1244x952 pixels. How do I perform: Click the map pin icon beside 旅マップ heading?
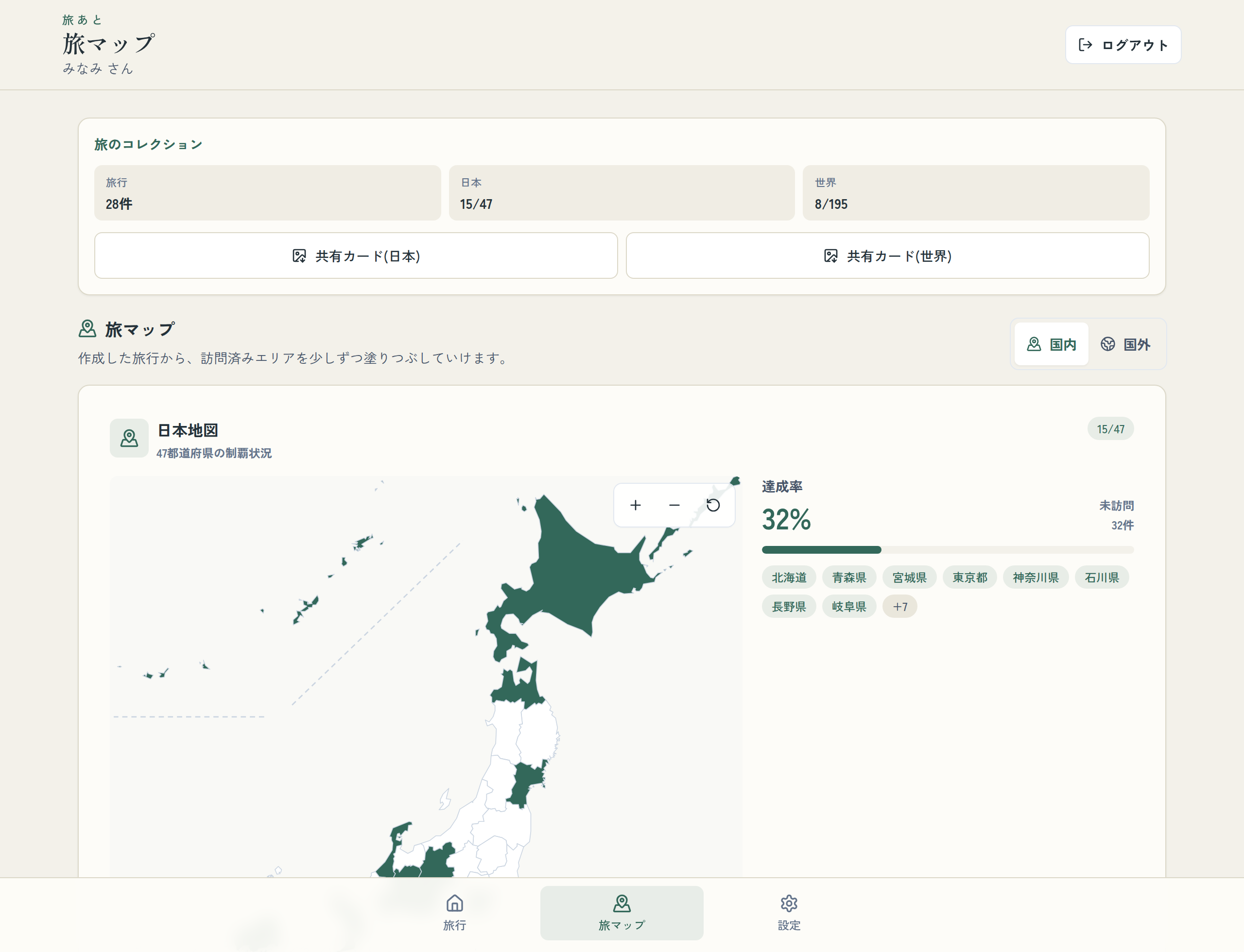87,329
